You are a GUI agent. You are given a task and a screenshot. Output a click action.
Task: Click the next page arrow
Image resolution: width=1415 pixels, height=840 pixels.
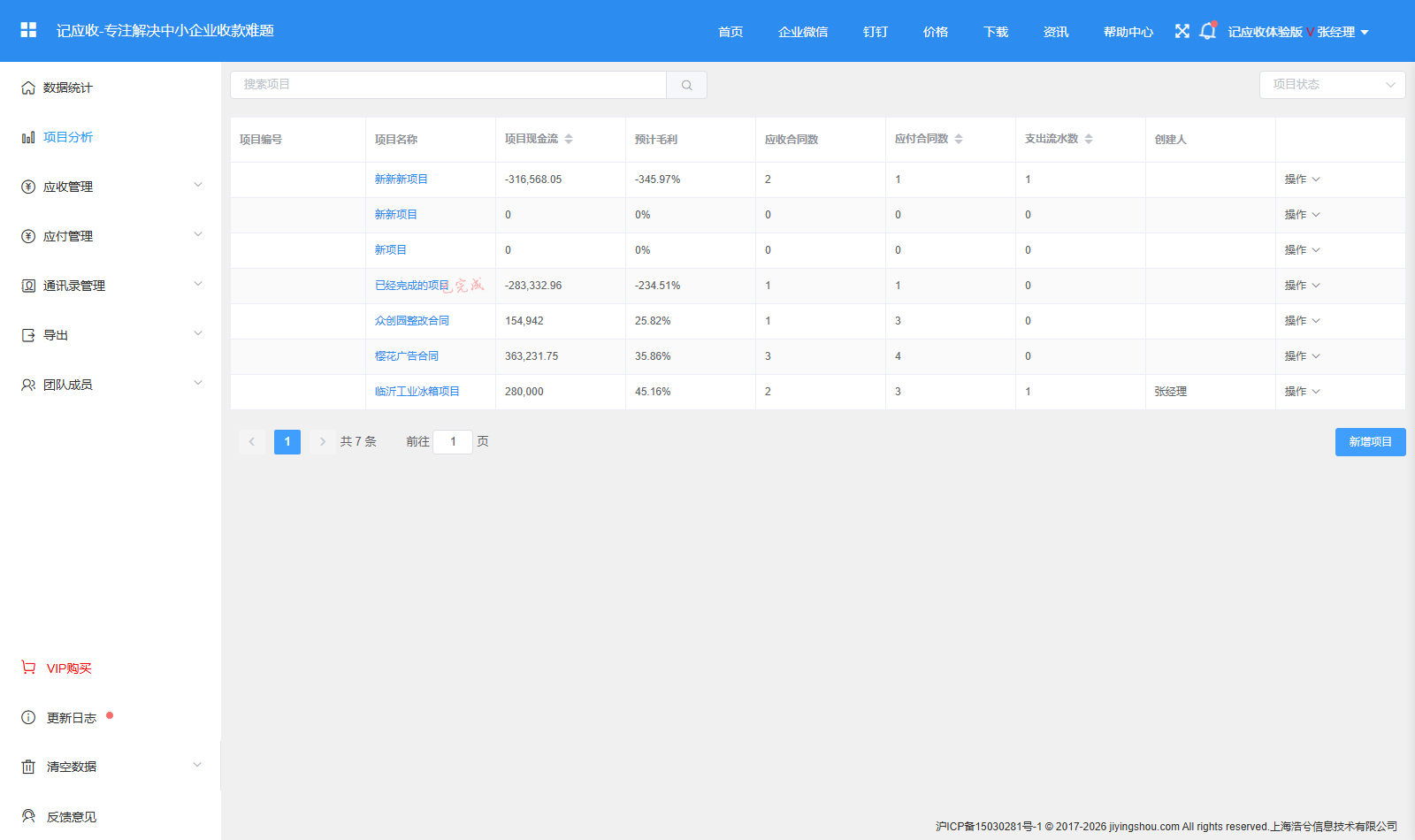pos(322,442)
